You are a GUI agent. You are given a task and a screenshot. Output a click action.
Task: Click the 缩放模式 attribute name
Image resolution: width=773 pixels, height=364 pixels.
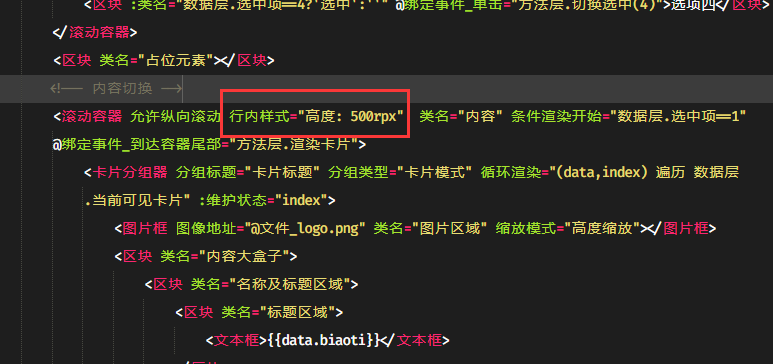click(526, 229)
